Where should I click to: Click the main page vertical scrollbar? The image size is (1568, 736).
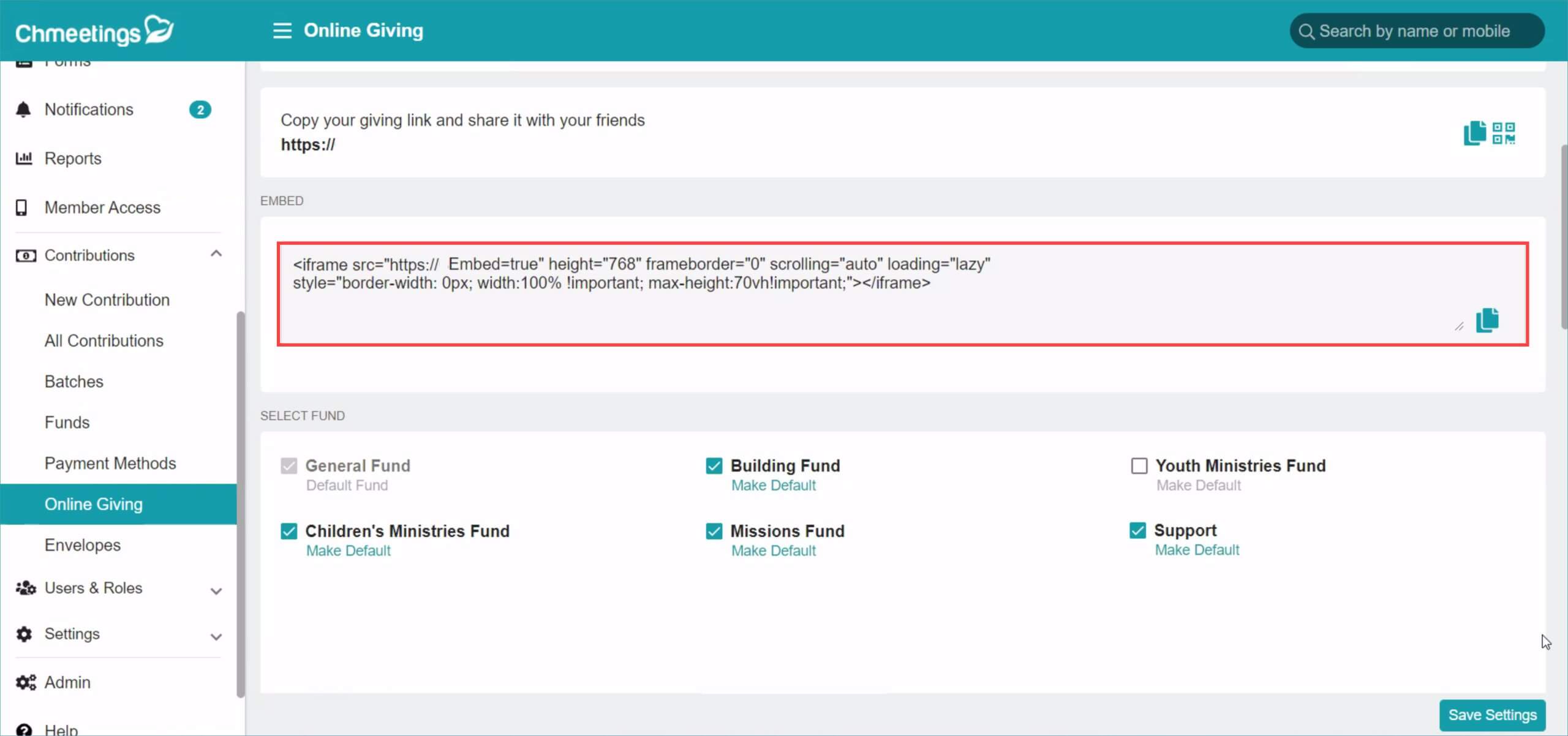(1564, 238)
